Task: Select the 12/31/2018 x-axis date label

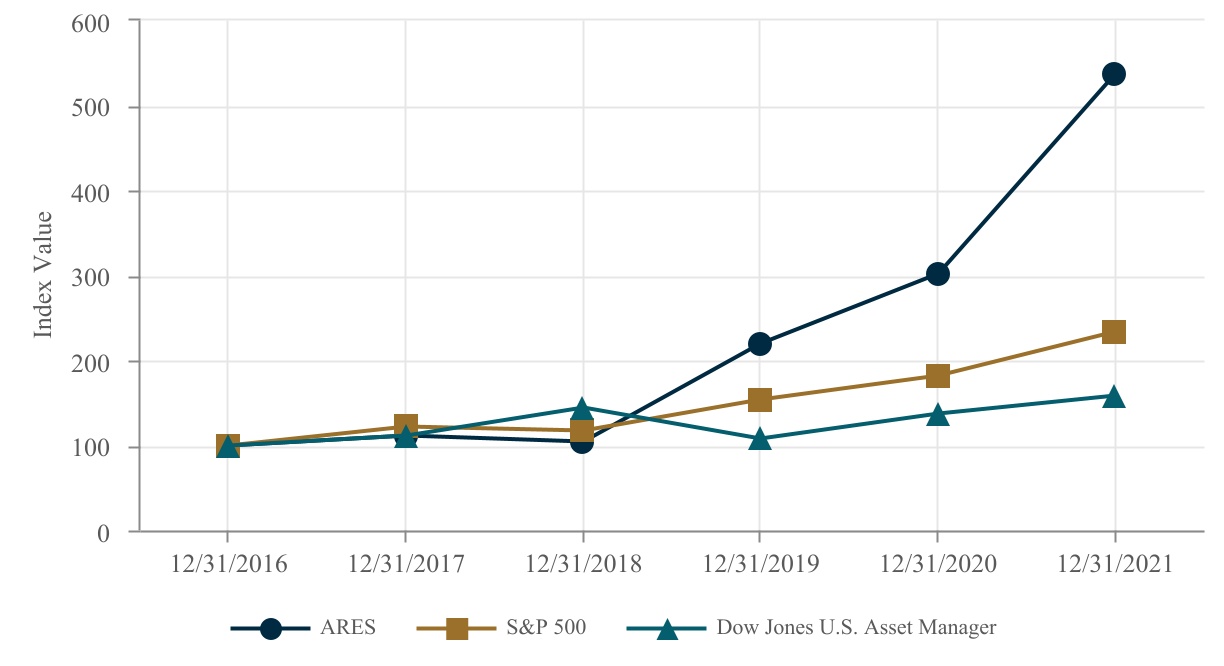Action: click(584, 564)
